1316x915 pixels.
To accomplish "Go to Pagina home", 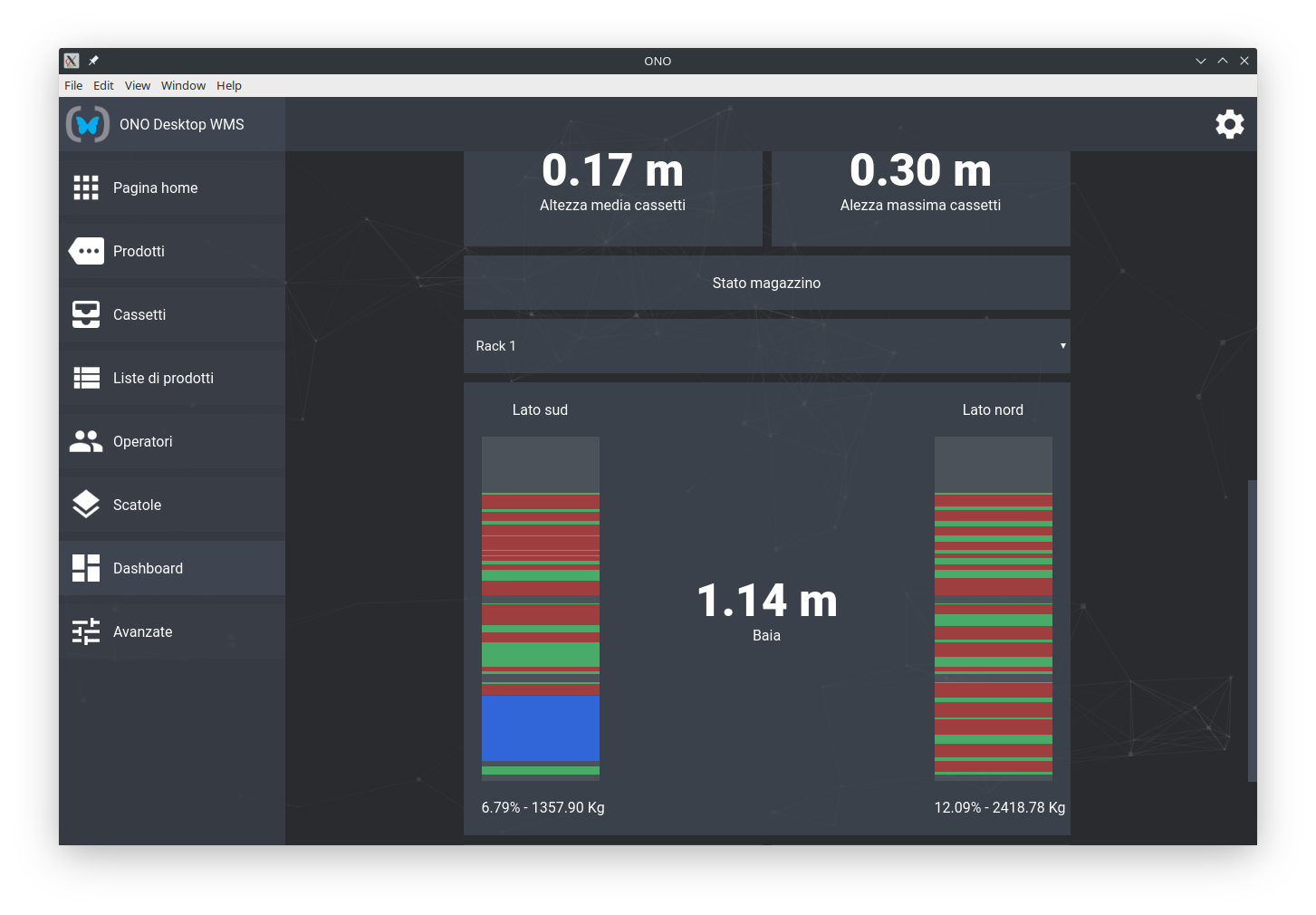I will (x=172, y=188).
